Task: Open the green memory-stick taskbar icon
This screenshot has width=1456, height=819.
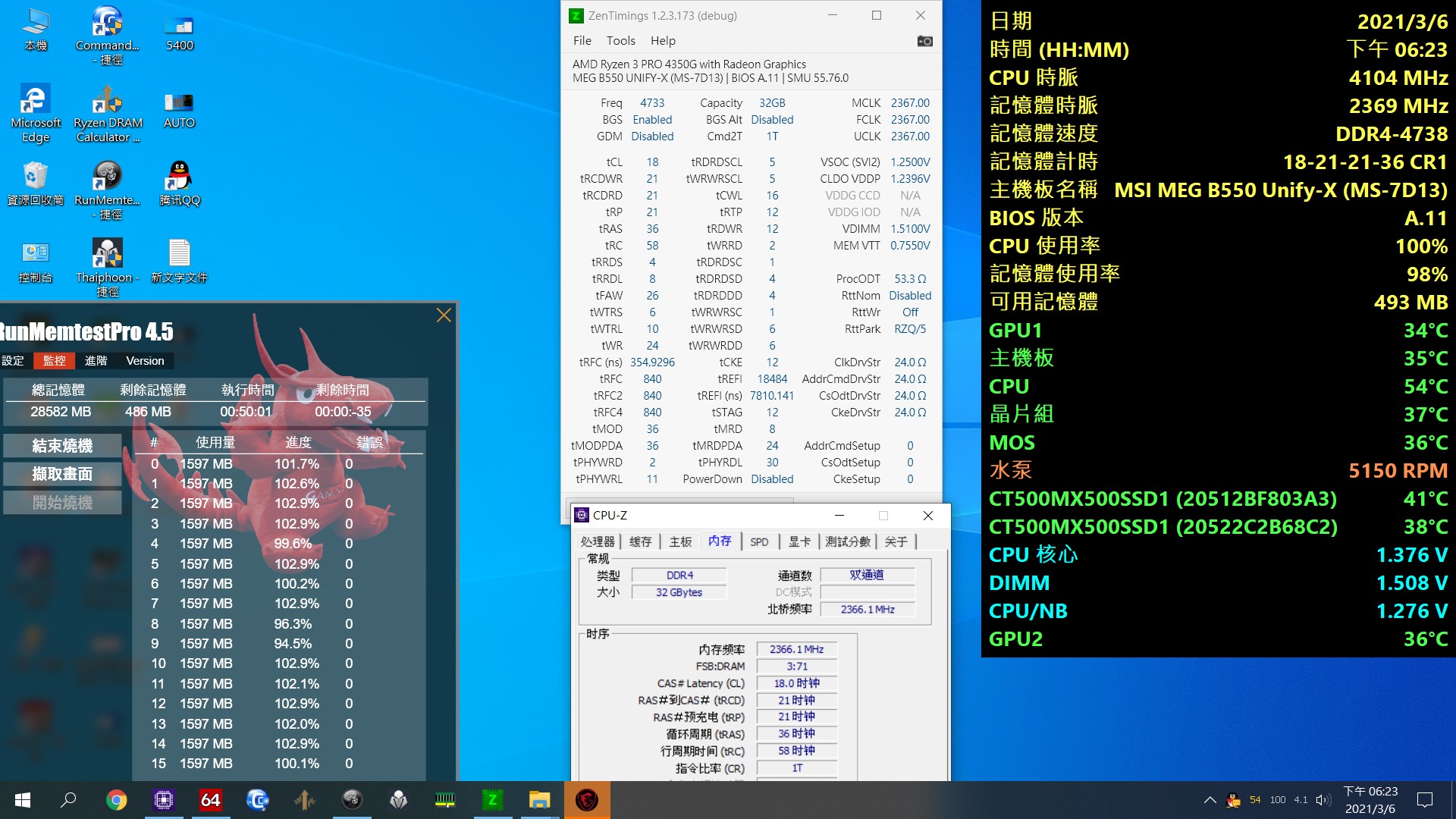Action: [x=445, y=800]
